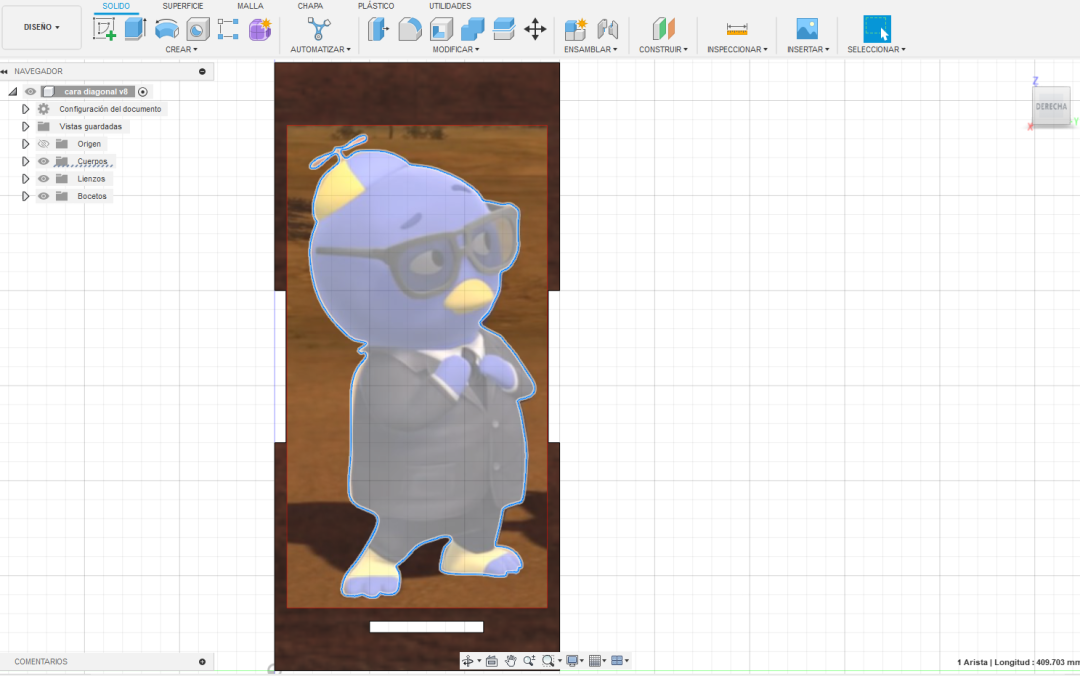This screenshot has width=1080, height=676.
Task: Click the New Component icon
Action: click(x=575, y=29)
